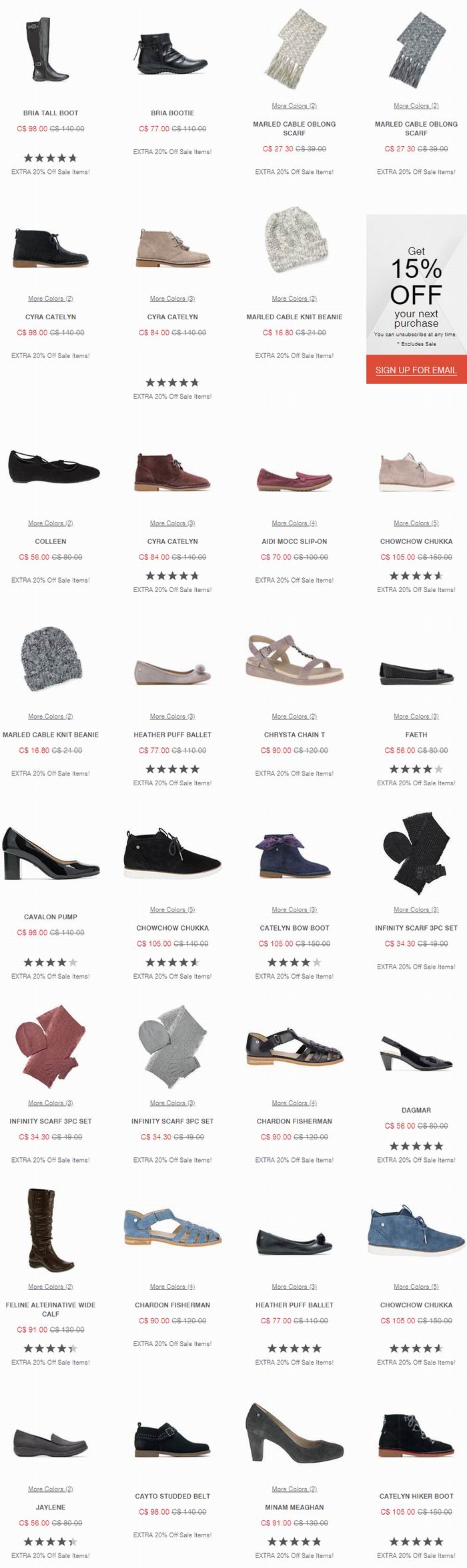Open the Cayto Studded Belt product link
Screen dimensions: 467x1568
point(172,1496)
